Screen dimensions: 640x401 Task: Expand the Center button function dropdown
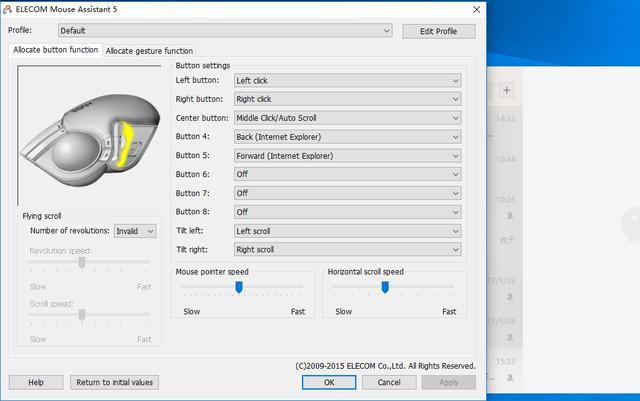(347, 118)
